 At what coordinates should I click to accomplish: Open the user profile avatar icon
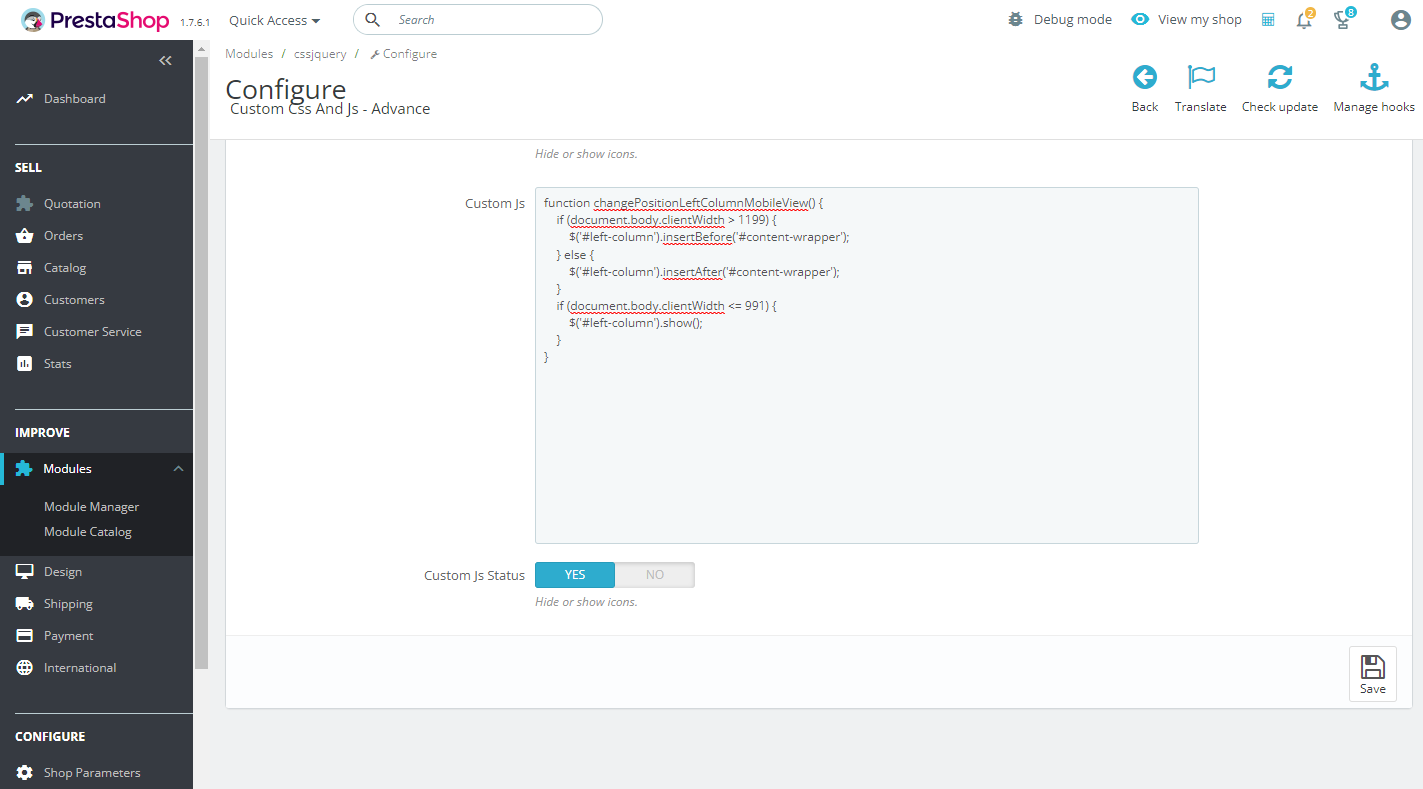(x=1401, y=19)
